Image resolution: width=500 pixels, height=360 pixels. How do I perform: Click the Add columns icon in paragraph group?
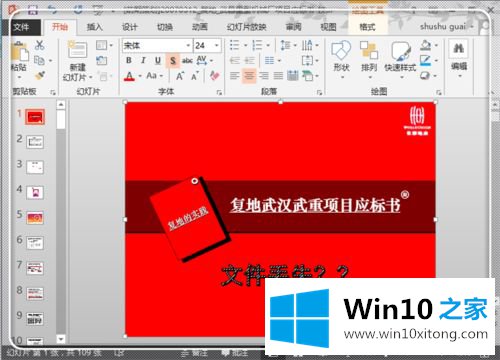(269, 60)
